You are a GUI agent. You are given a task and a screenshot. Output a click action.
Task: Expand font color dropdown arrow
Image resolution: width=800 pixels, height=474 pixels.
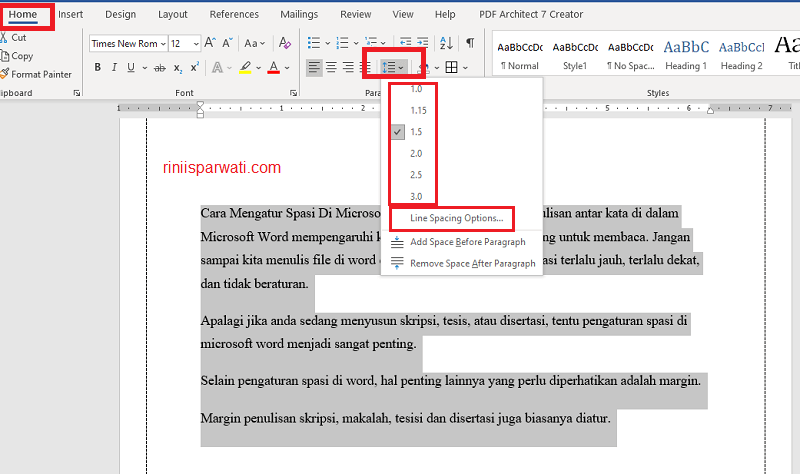pyautogui.click(x=287, y=67)
